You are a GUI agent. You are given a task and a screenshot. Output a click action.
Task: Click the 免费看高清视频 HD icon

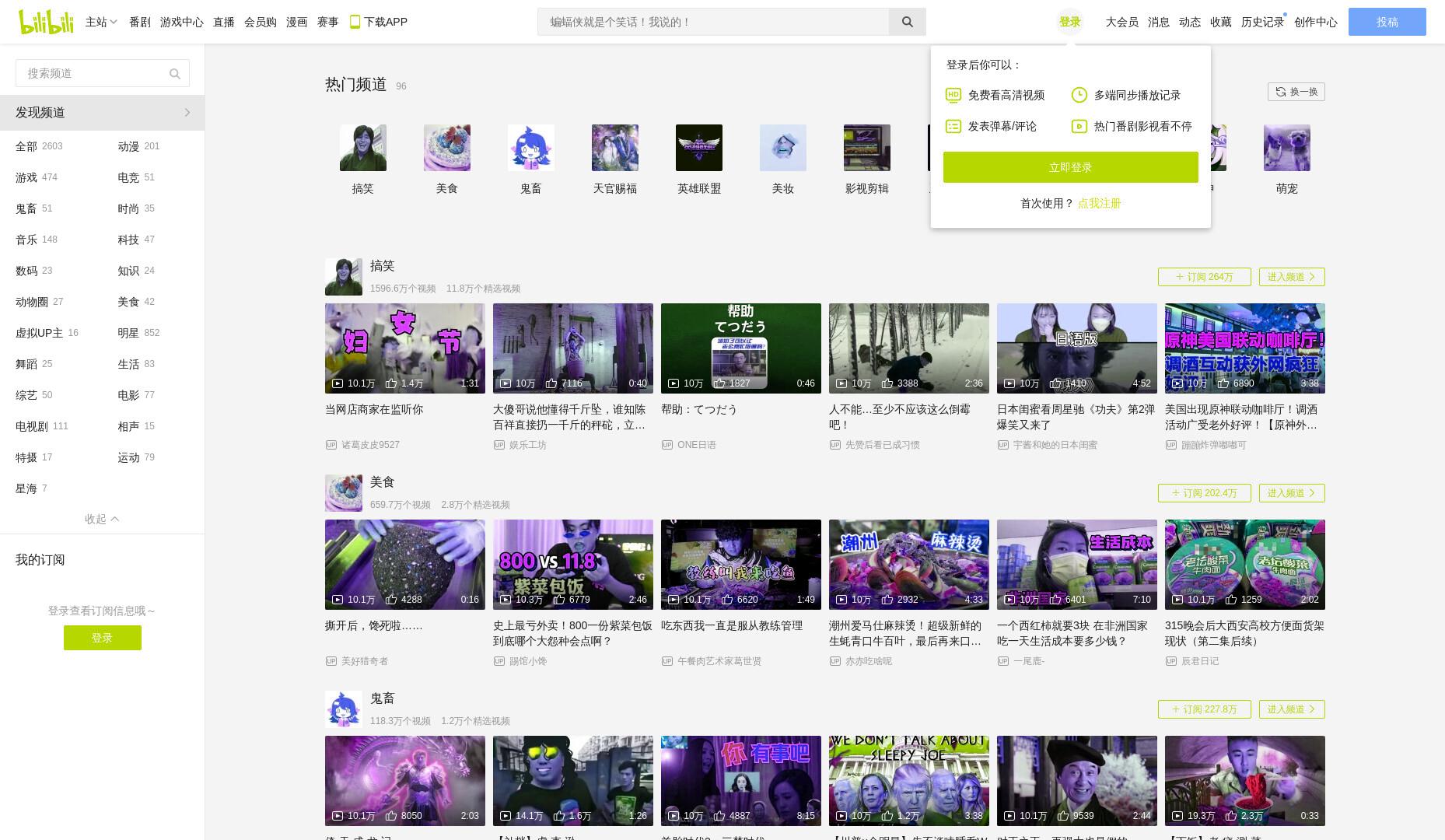click(953, 95)
